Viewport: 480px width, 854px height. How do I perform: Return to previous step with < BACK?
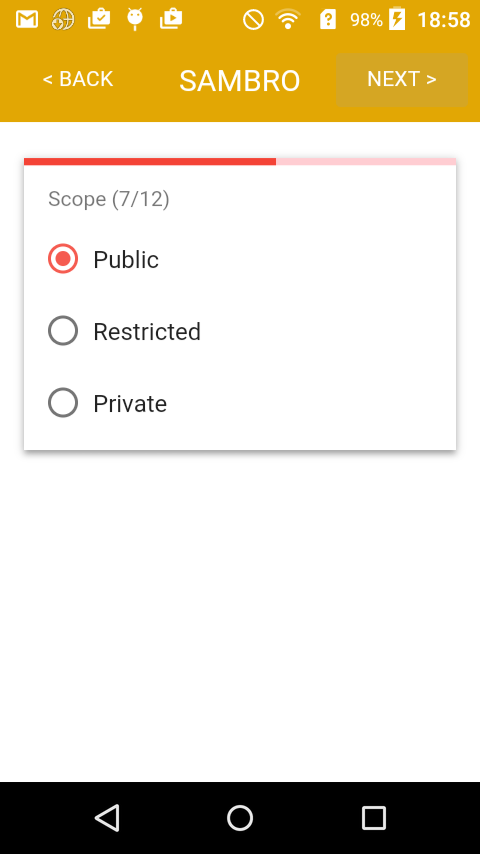[x=78, y=80]
